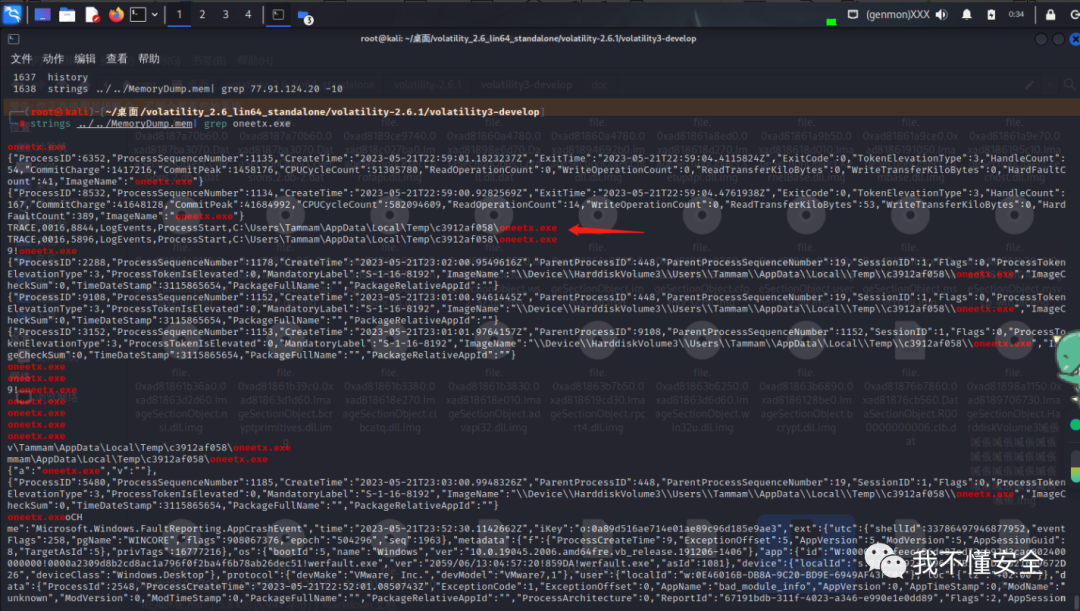Open the 查看 menu
Screen dimensions: 1080x611
(x=116, y=59)
